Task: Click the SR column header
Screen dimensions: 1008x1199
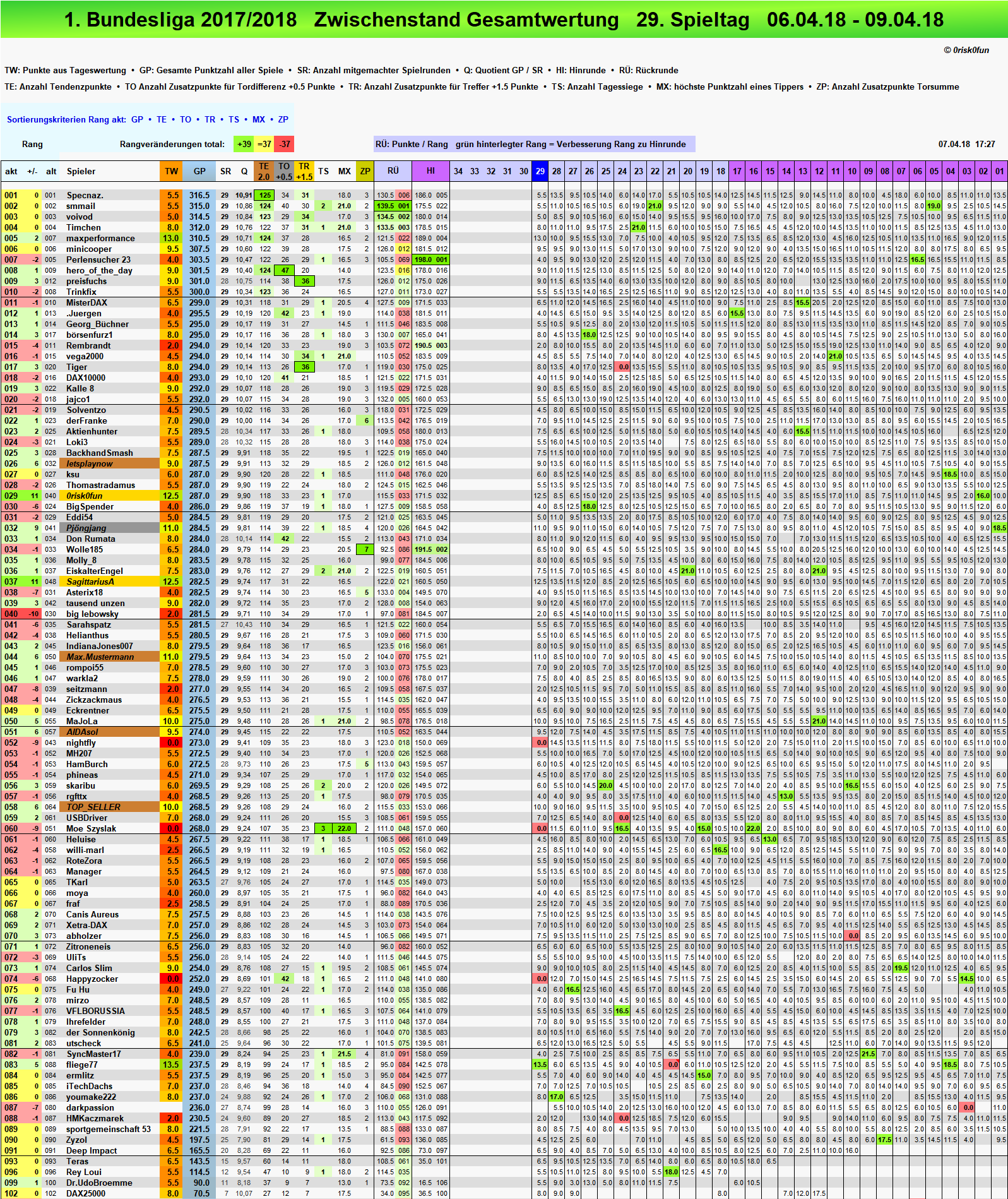Action: point(225,171)
